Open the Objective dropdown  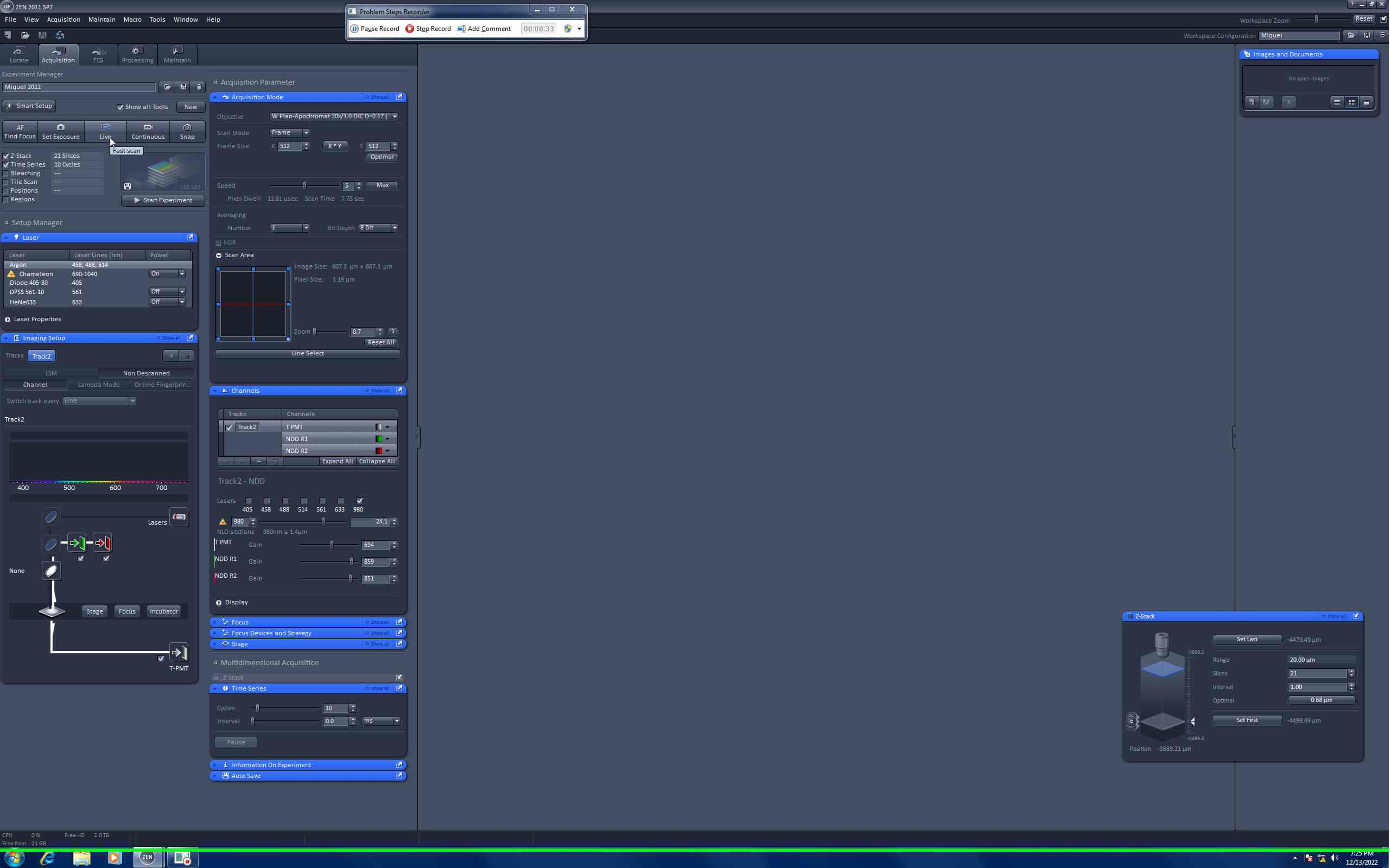(x=395, y=117)
